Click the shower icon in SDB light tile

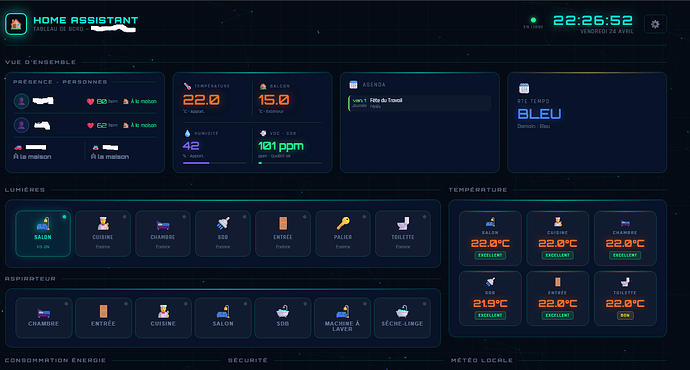(x=223, y=223)
